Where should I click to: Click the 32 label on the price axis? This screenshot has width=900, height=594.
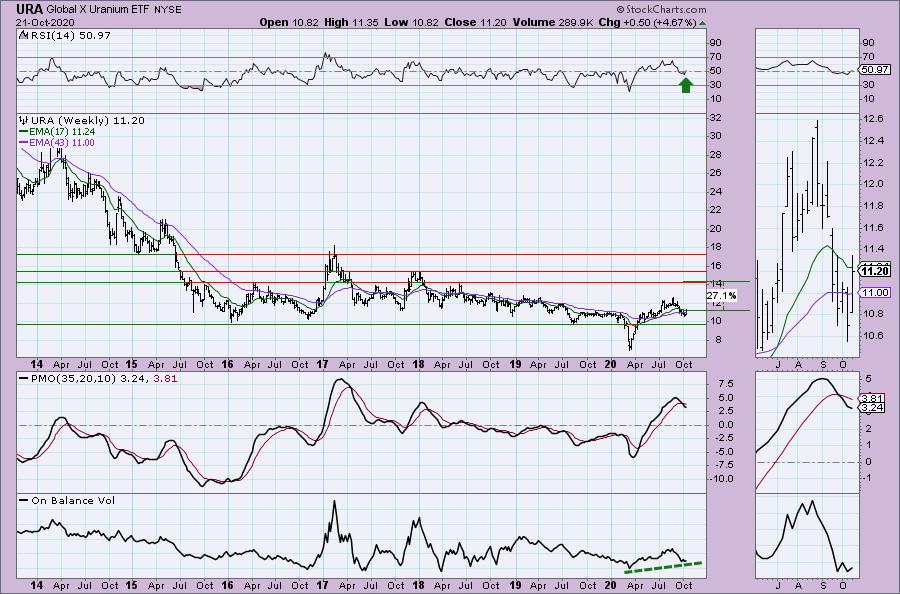[x=716, y=118]
